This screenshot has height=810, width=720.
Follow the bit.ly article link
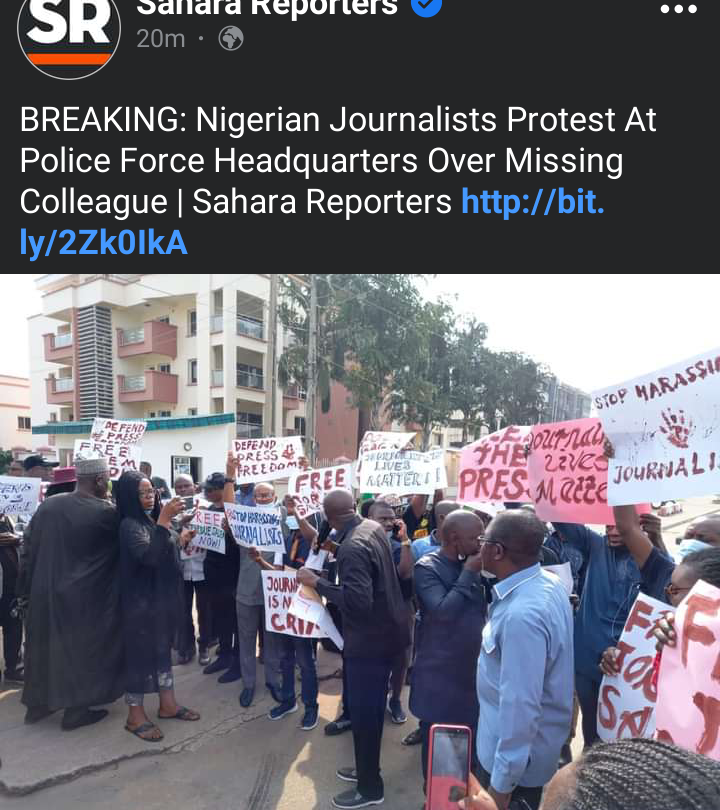(x=311, y=222)
